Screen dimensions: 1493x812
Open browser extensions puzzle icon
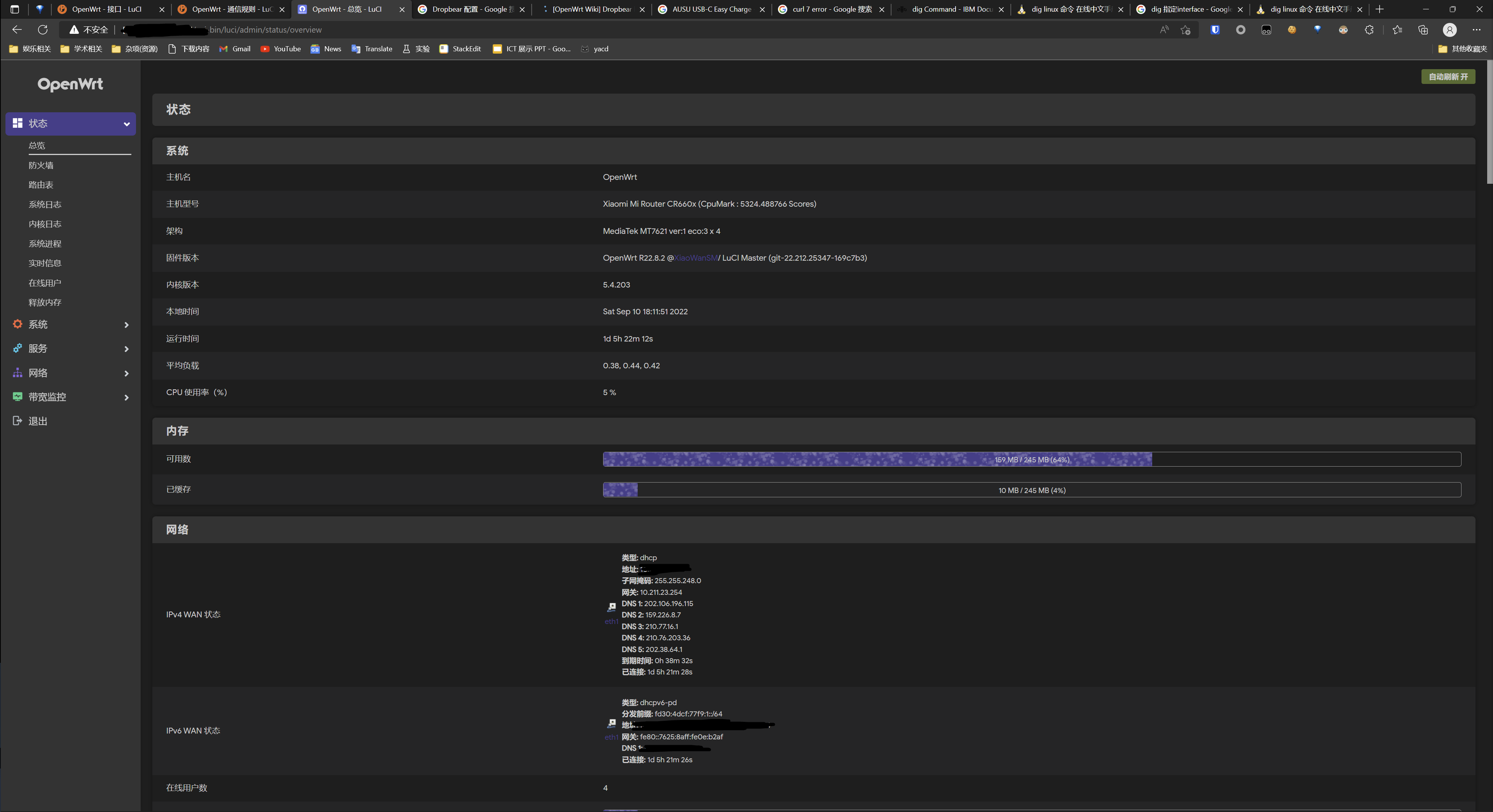[x=1369, y=30]
